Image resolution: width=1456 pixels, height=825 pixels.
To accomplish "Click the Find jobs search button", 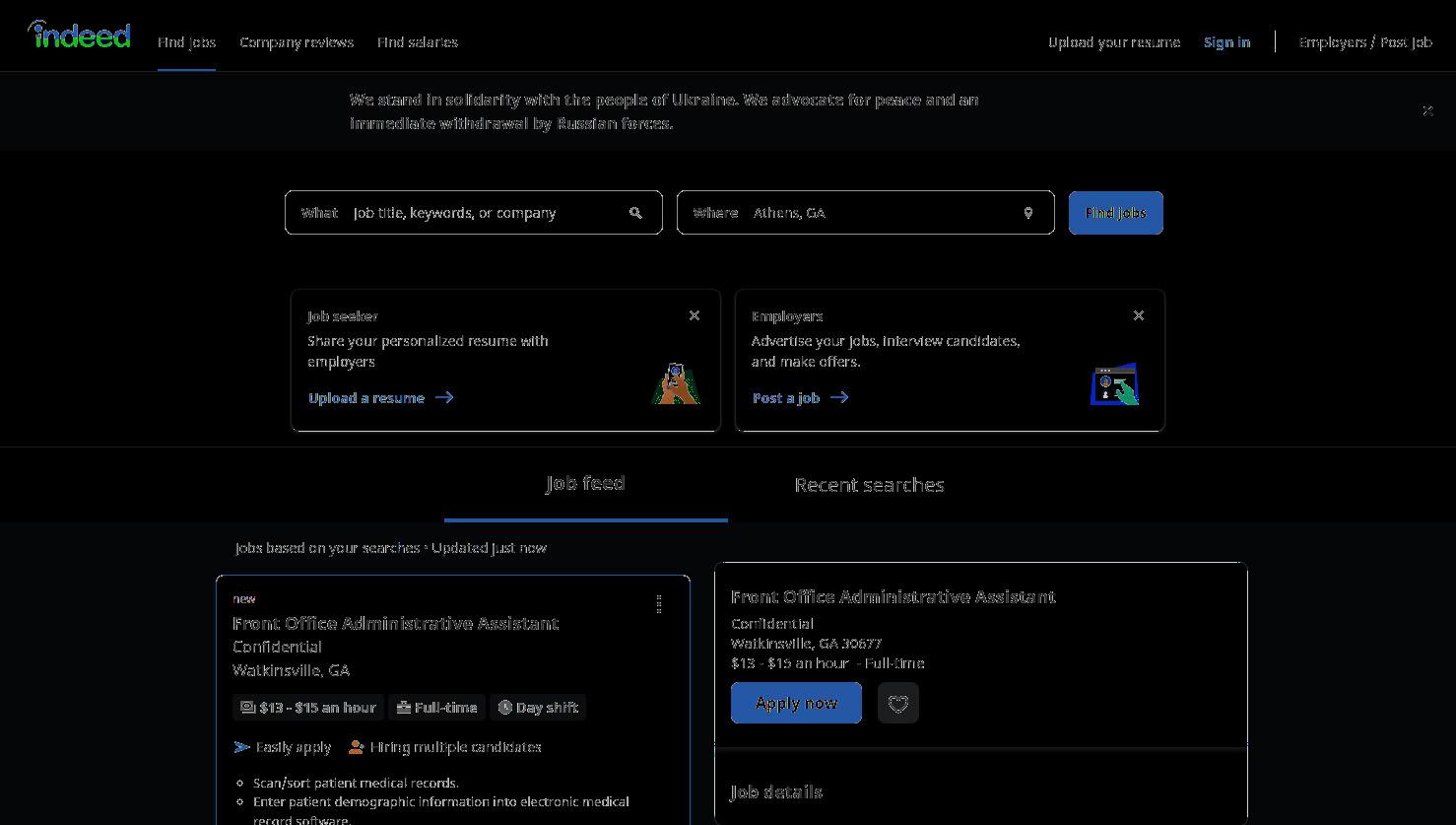I will tap(1116, 213).
